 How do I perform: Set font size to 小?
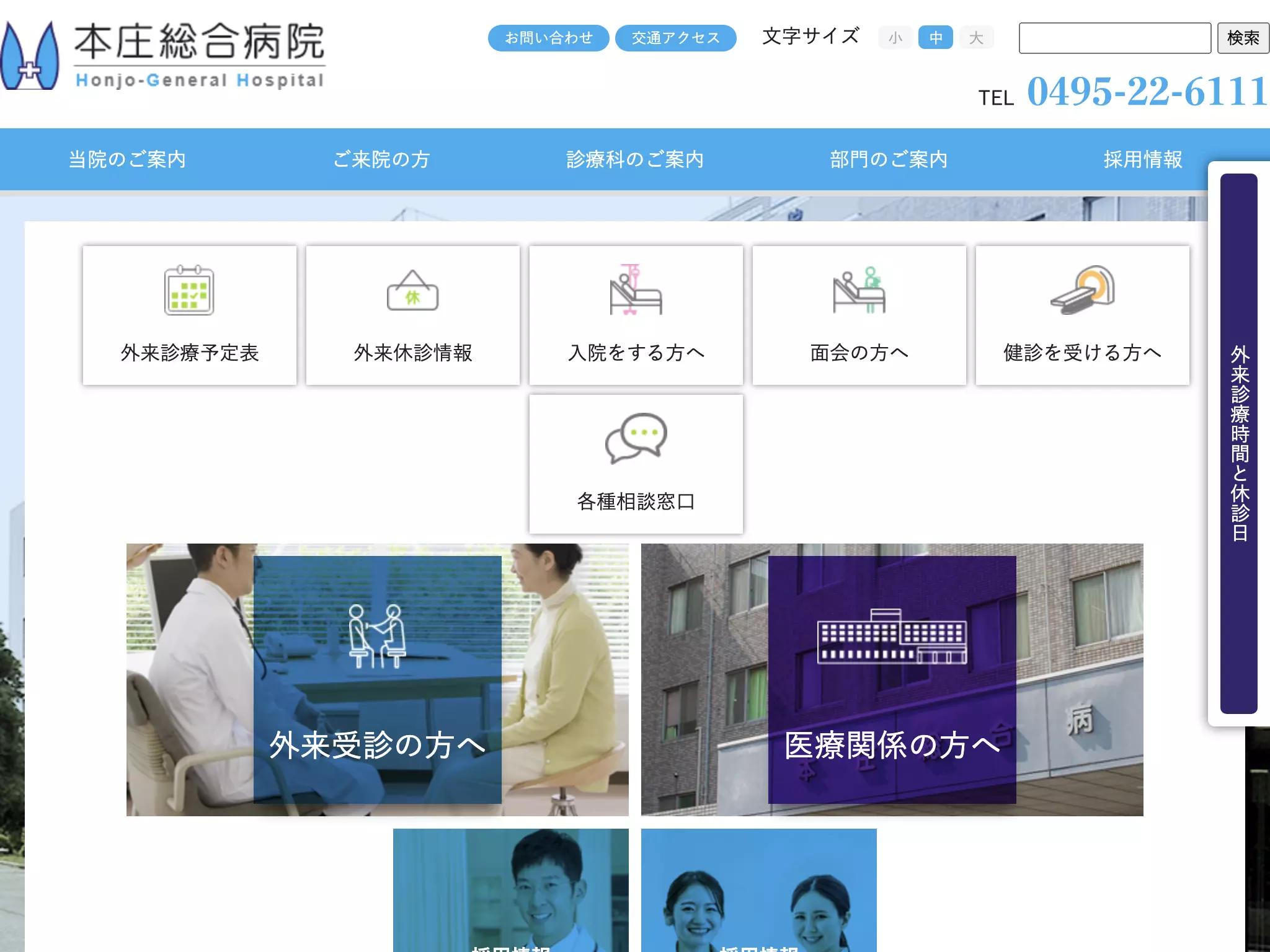895,38
